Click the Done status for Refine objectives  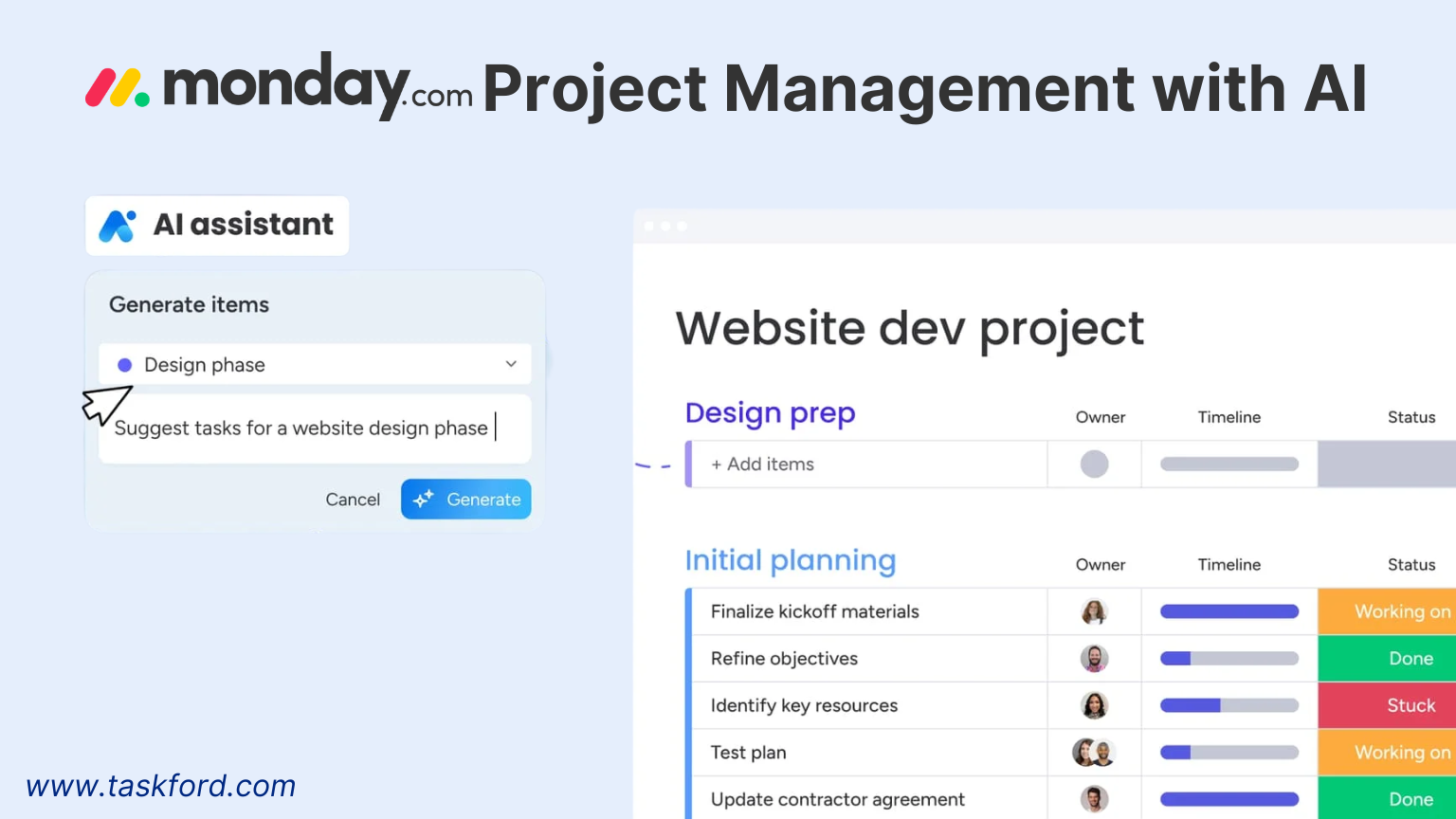click(1410, 658)
